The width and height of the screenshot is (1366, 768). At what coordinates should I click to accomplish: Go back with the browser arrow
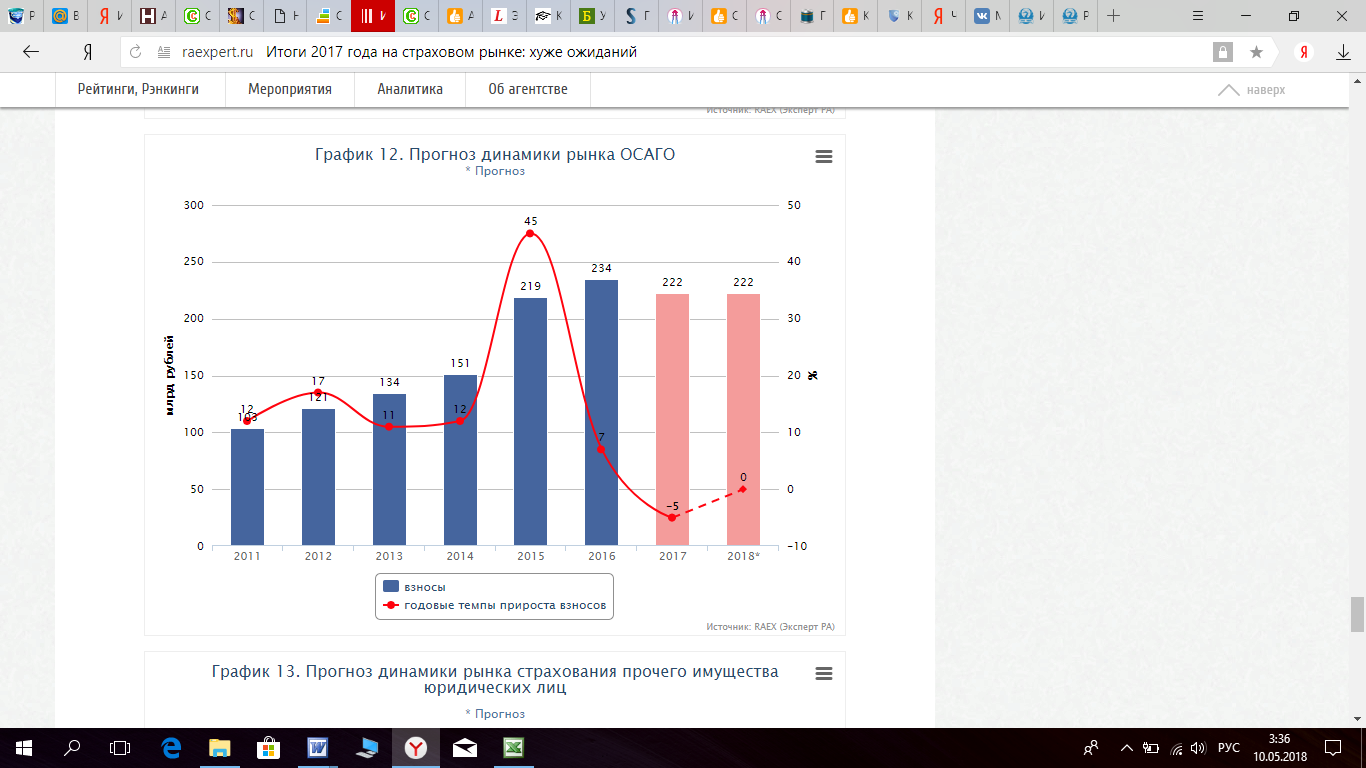pos(30,52)
